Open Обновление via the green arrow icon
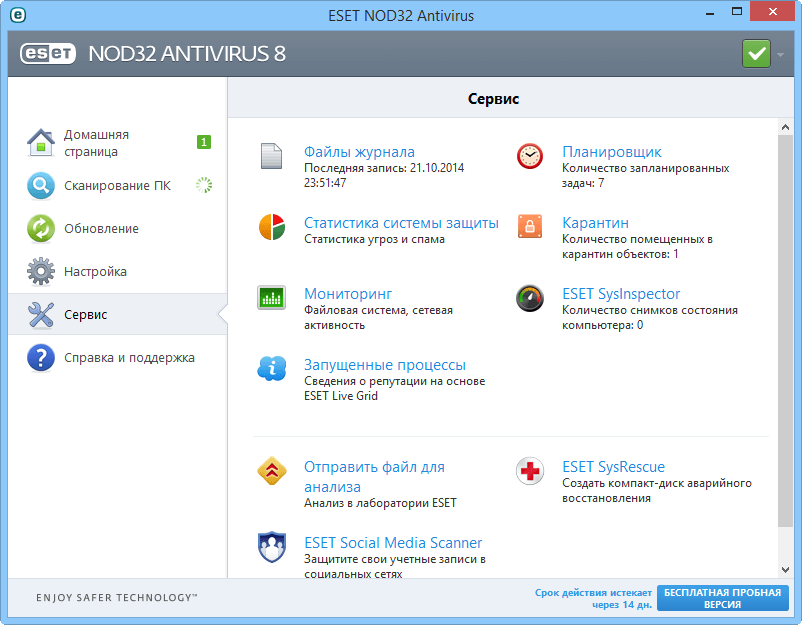 pos(40,228)
